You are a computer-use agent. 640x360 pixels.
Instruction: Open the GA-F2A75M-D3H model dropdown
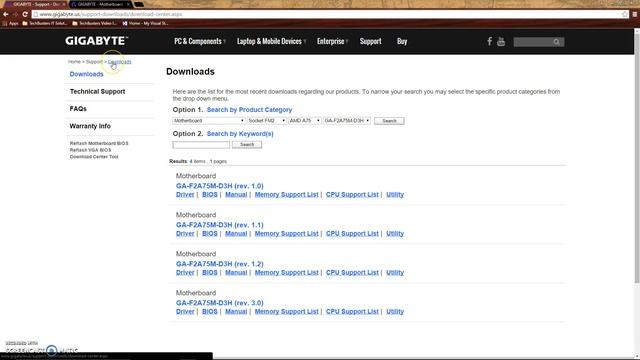coord(347,121)
